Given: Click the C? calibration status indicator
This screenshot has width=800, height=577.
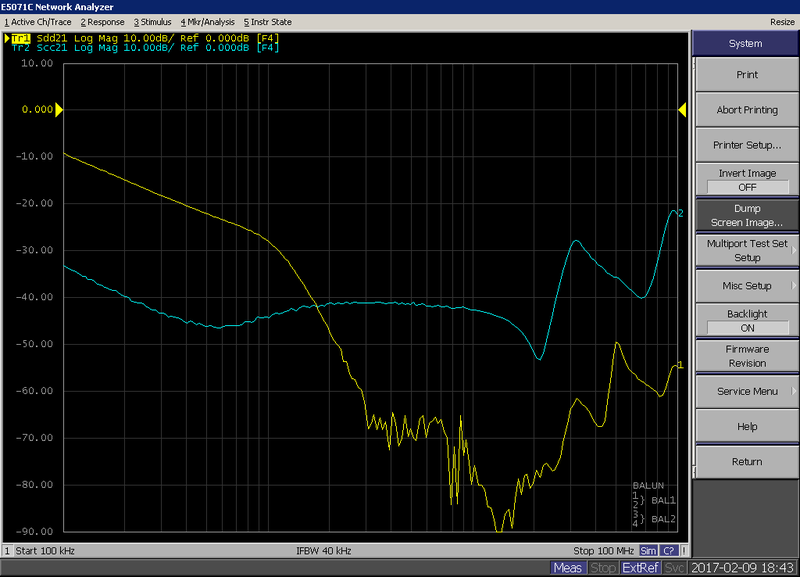Looking at the screenshot, I should point(669,551).
